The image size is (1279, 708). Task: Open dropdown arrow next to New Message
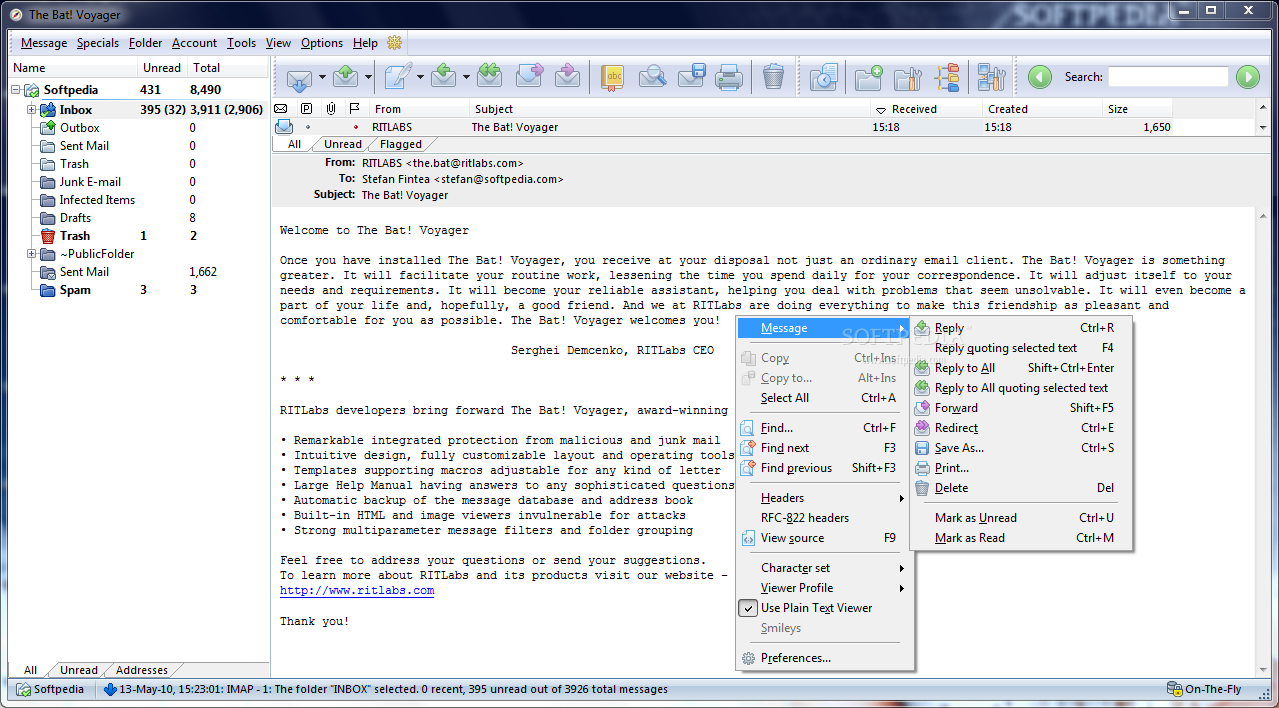pos(420,77)
